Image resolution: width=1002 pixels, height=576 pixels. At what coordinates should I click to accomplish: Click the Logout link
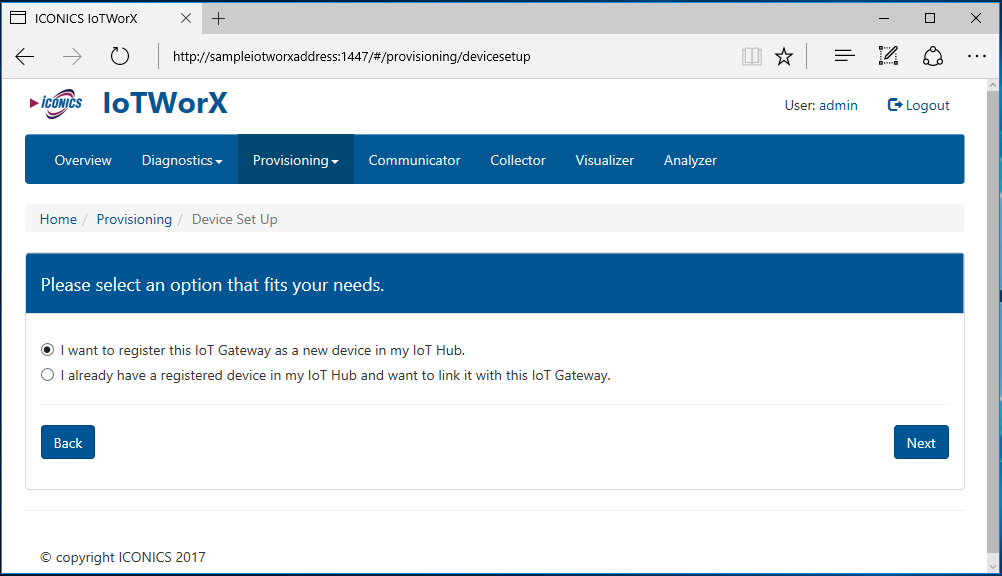pyautogui.click(x=919, y=105)
